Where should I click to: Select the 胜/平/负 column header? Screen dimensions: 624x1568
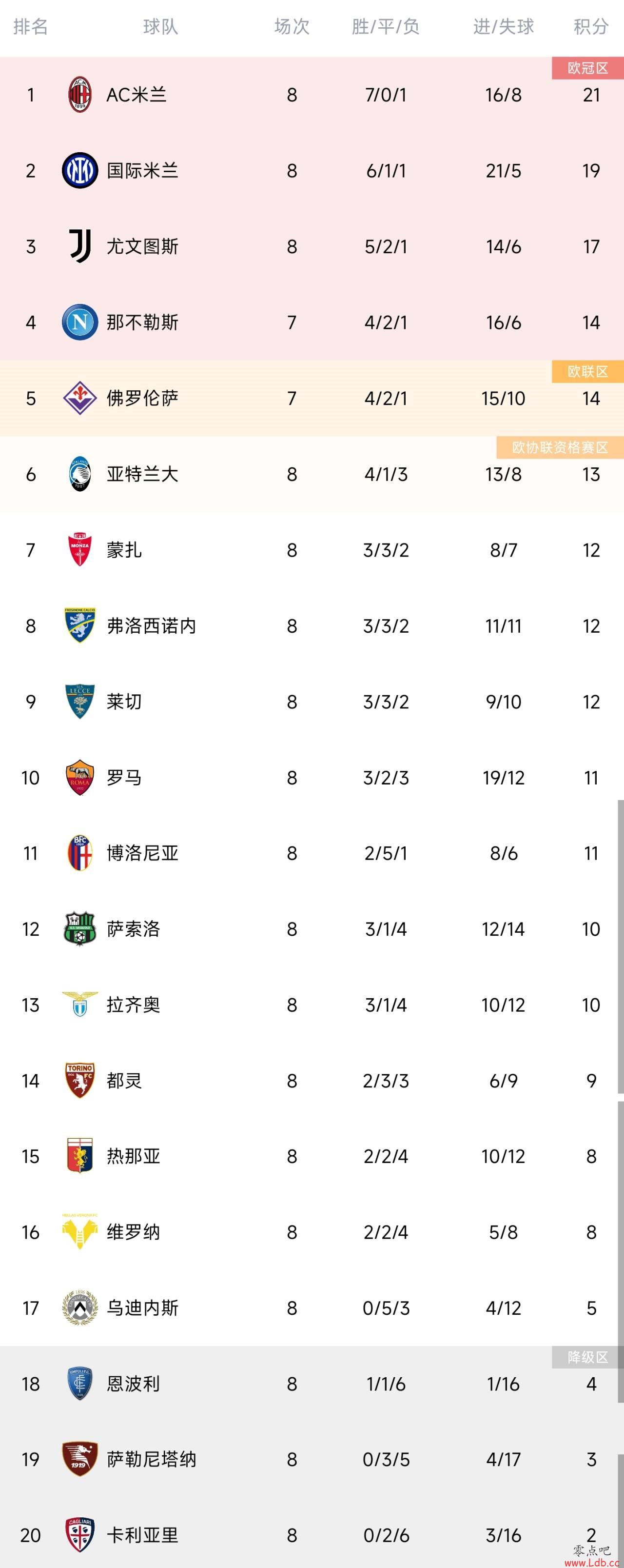pos(386,27)
